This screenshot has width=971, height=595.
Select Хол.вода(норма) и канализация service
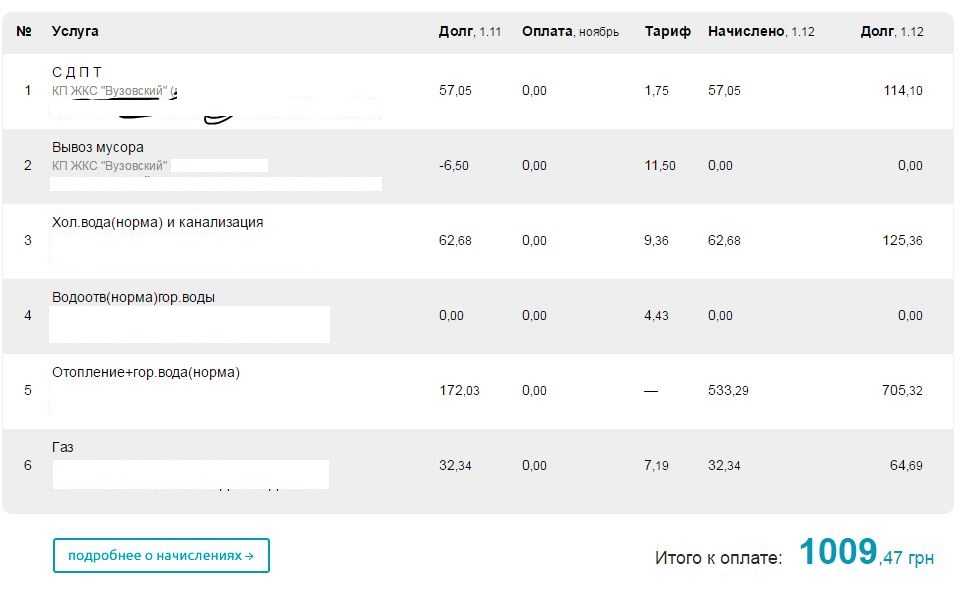(x=157, y=222)
